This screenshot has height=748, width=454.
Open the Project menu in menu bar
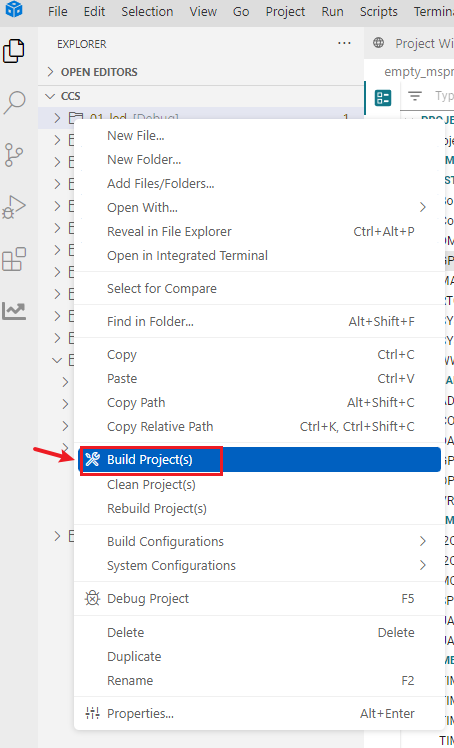point(285,11)
